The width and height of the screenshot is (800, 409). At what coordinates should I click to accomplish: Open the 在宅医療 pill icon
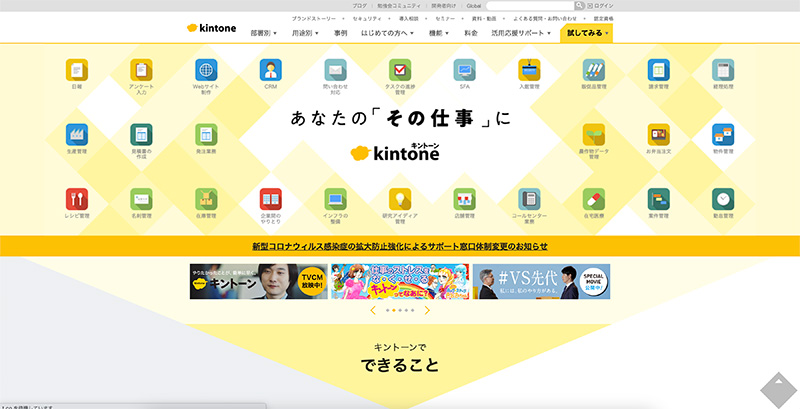click(x=594, y=199)
